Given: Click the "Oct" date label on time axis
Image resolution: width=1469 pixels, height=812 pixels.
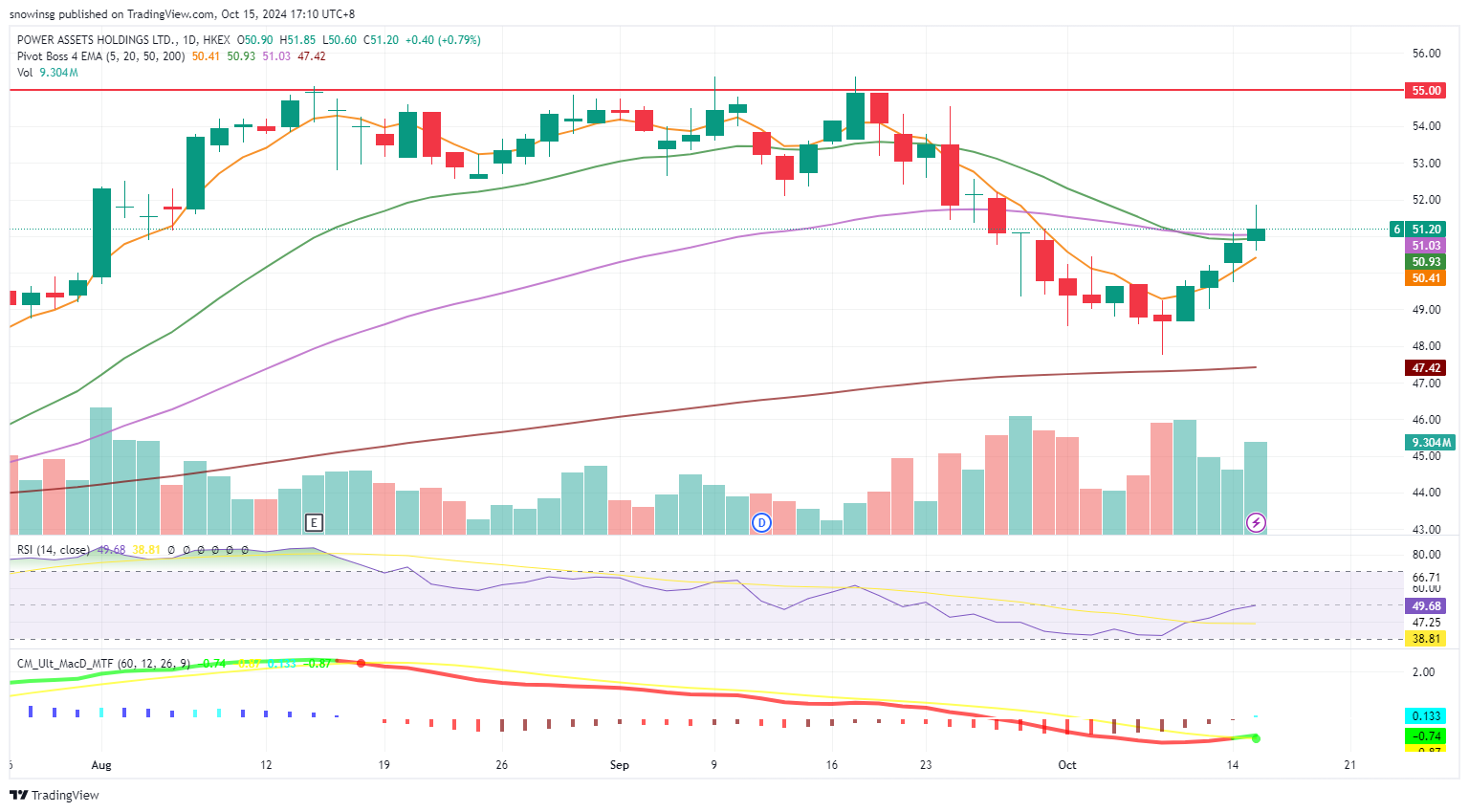Looking at the screenshot, I should pos(1067,765).
